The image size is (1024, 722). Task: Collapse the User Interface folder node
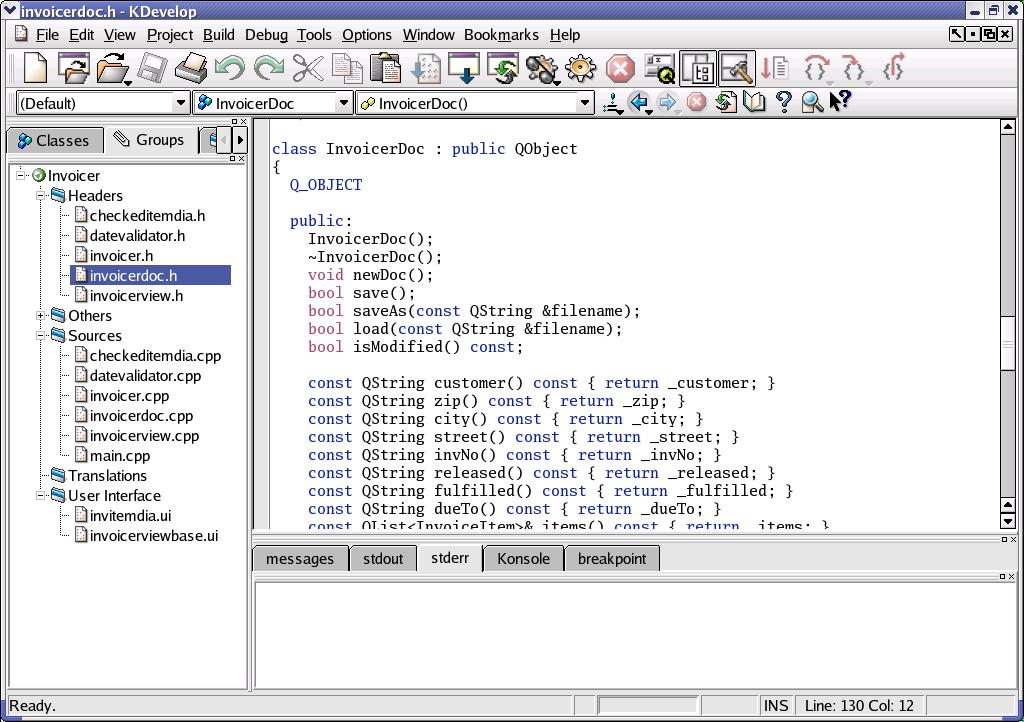40,495
